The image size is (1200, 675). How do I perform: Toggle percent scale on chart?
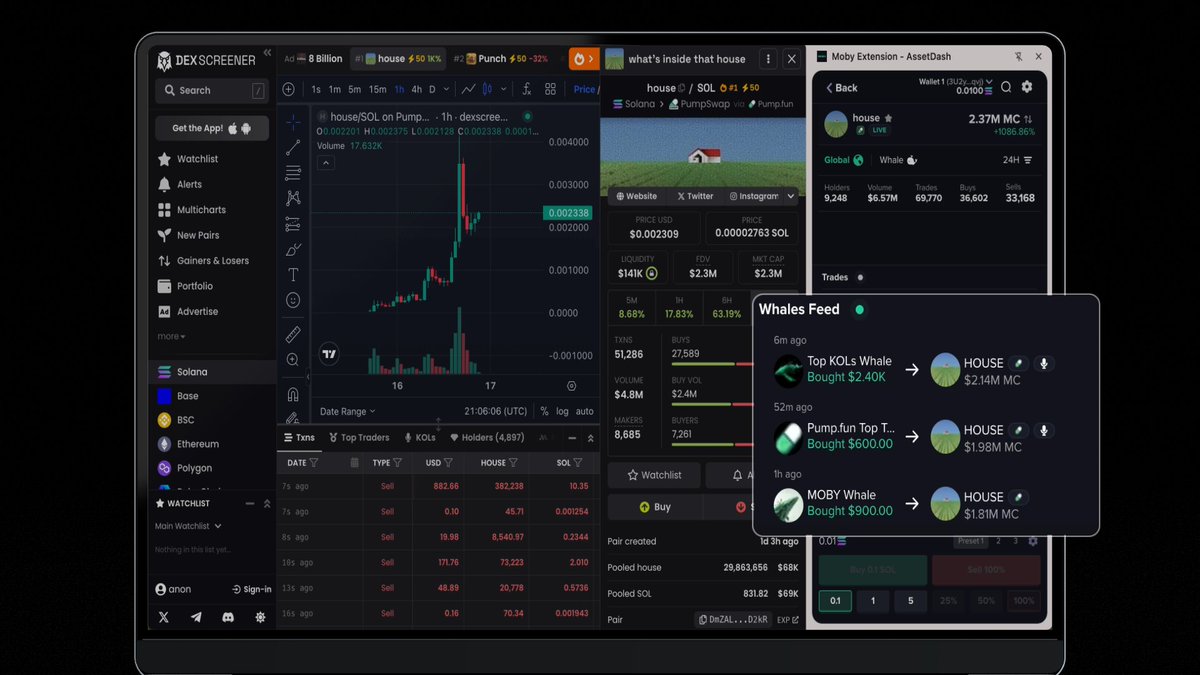[545, 411]
